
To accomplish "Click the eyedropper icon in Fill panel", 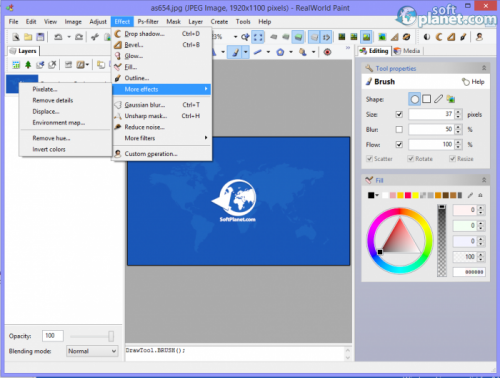I will coord(470,195).
